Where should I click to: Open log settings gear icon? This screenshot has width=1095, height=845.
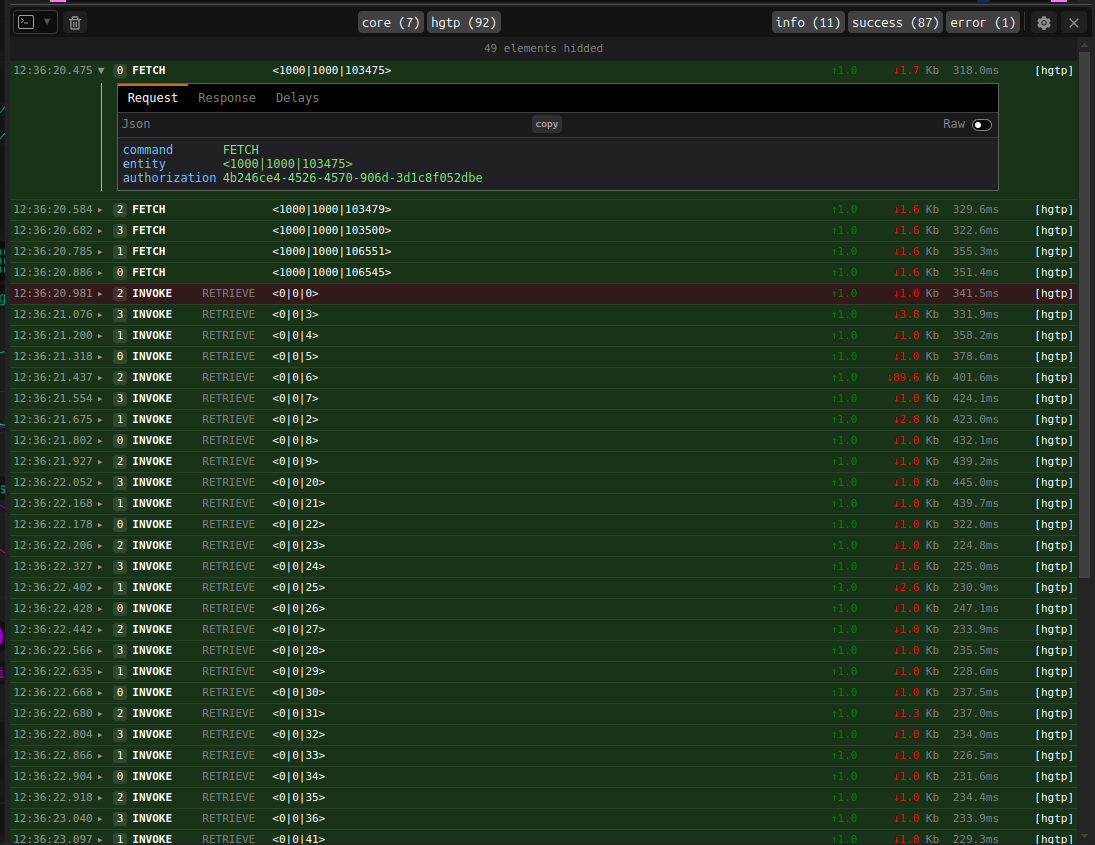click(1043, 23)
